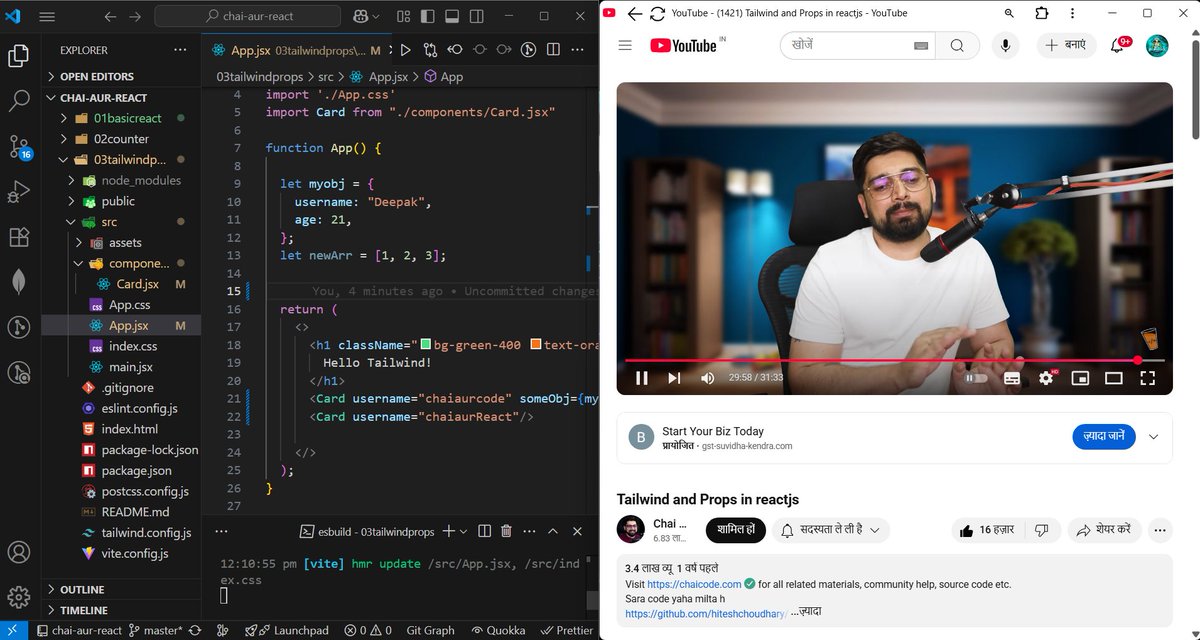Click the green bg-green-400 color swatch in code

click(x=426, y=345)
